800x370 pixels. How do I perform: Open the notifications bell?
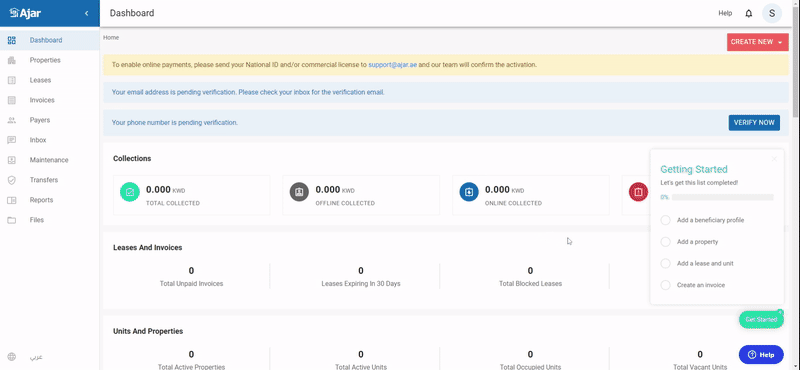(748, 14)
